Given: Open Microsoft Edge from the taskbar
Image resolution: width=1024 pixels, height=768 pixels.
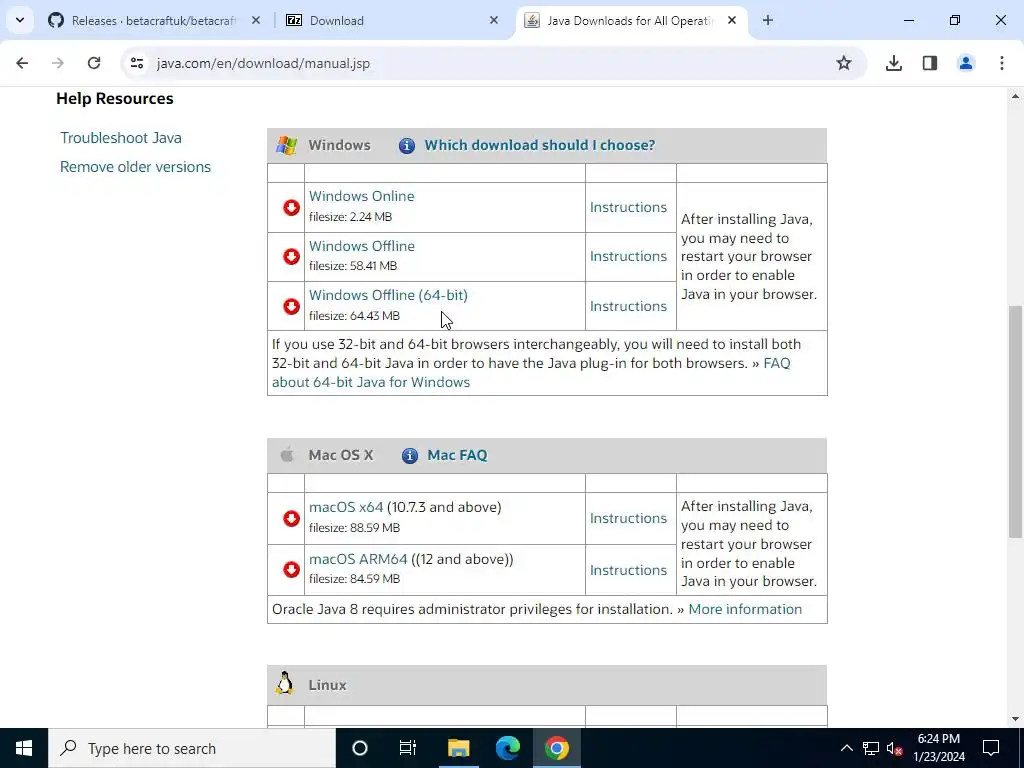Looking at the screenshot, I should pos(507,748).
